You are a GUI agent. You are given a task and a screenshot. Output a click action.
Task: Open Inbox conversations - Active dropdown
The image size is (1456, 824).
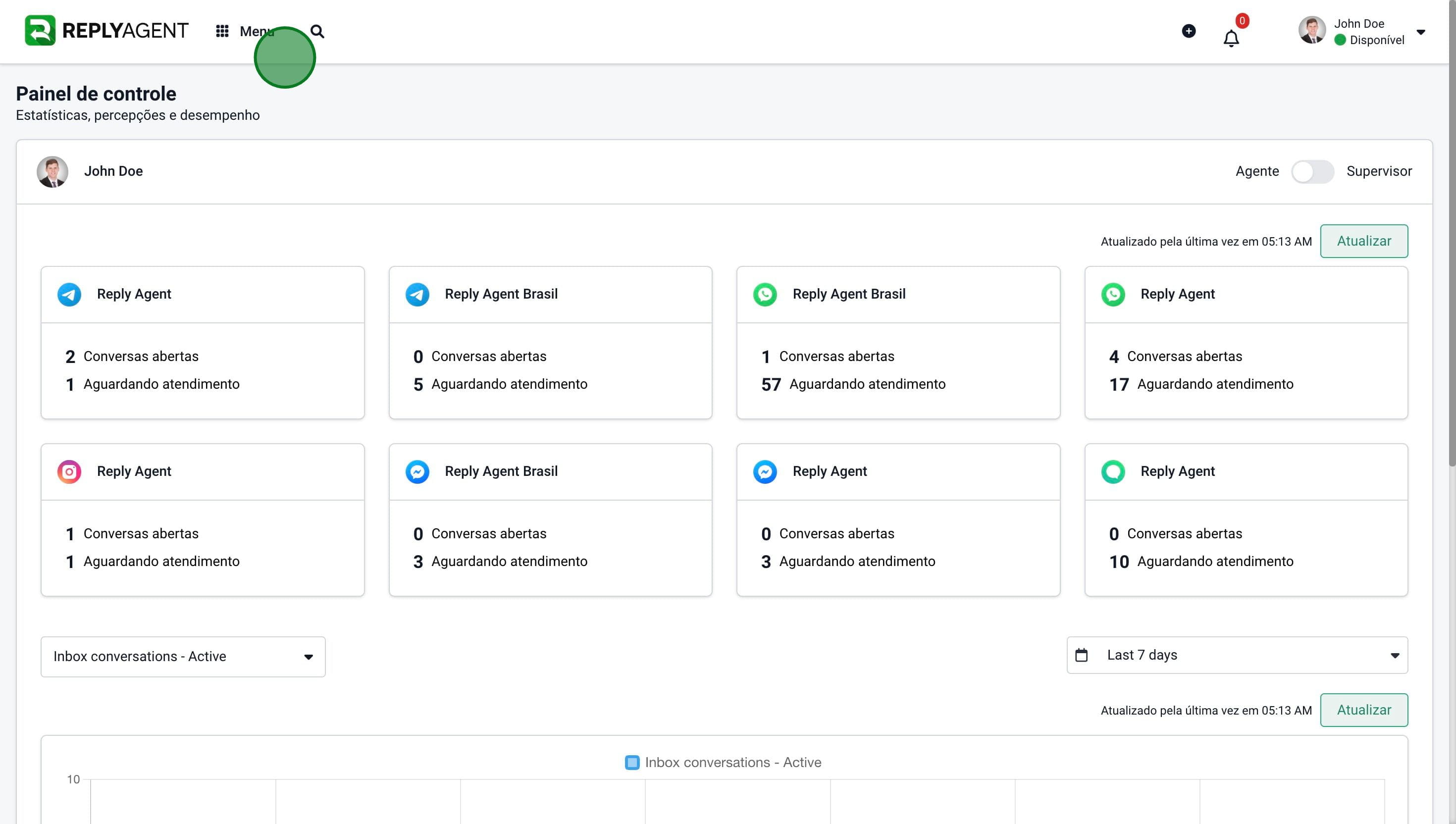183,657
